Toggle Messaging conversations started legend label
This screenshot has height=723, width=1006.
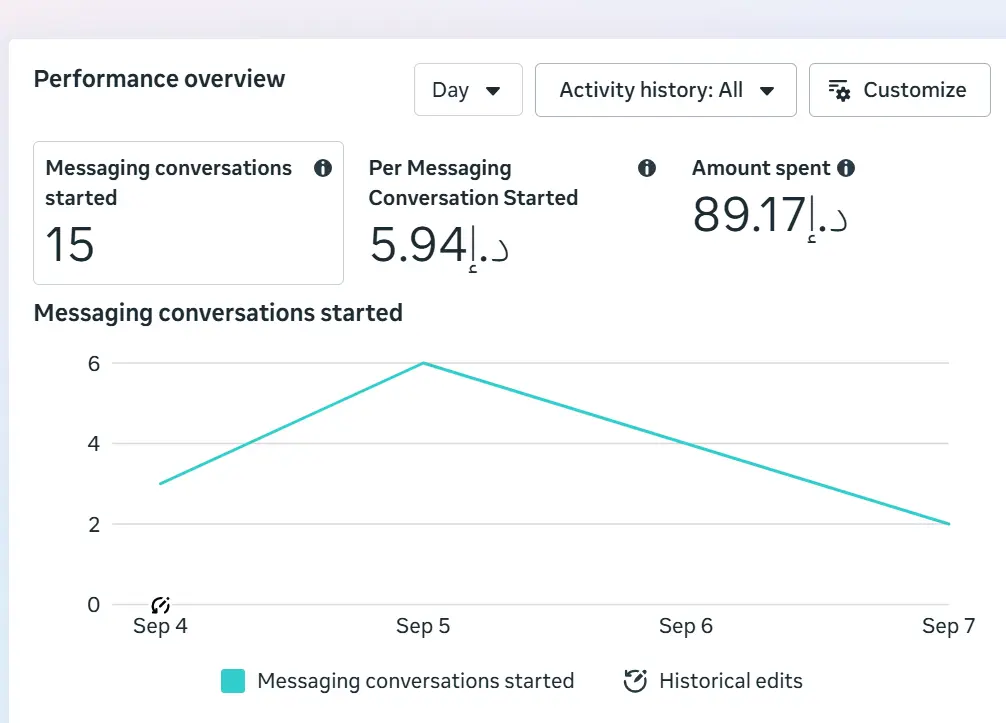(416, 681)
